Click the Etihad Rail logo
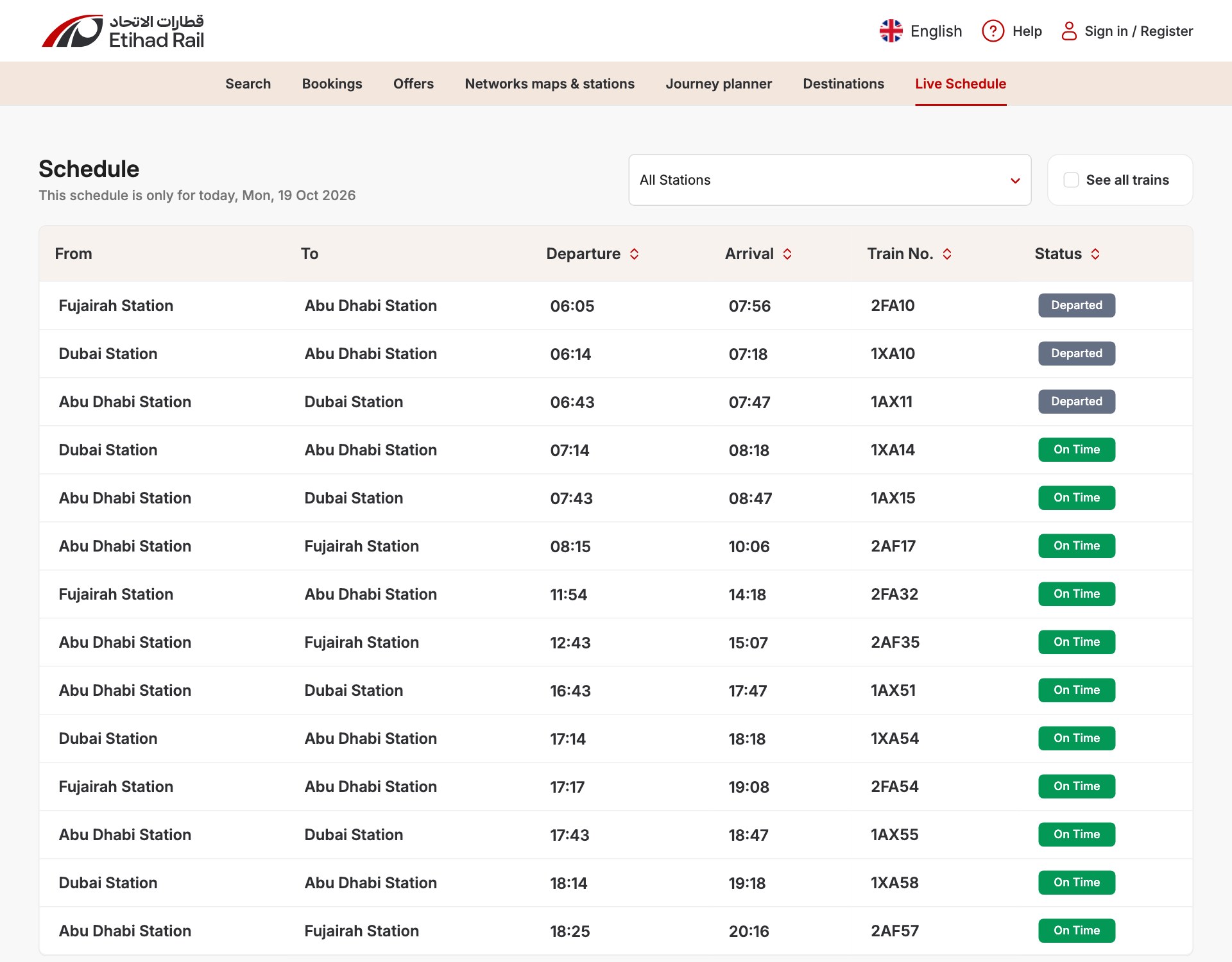 pos(123,31)
